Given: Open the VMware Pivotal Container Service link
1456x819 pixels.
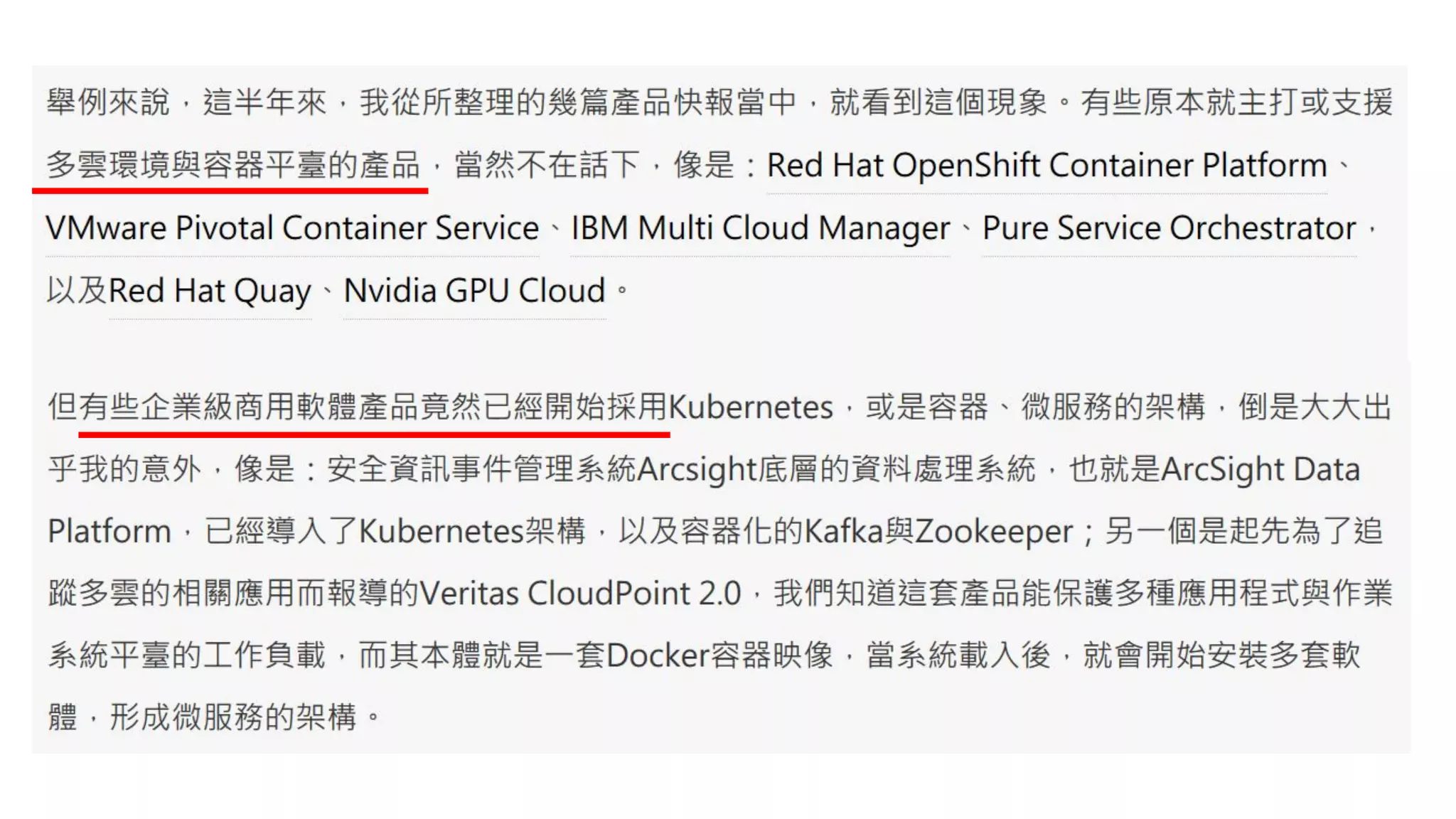Looking at the screenshot, I should [x=292, y=228].
